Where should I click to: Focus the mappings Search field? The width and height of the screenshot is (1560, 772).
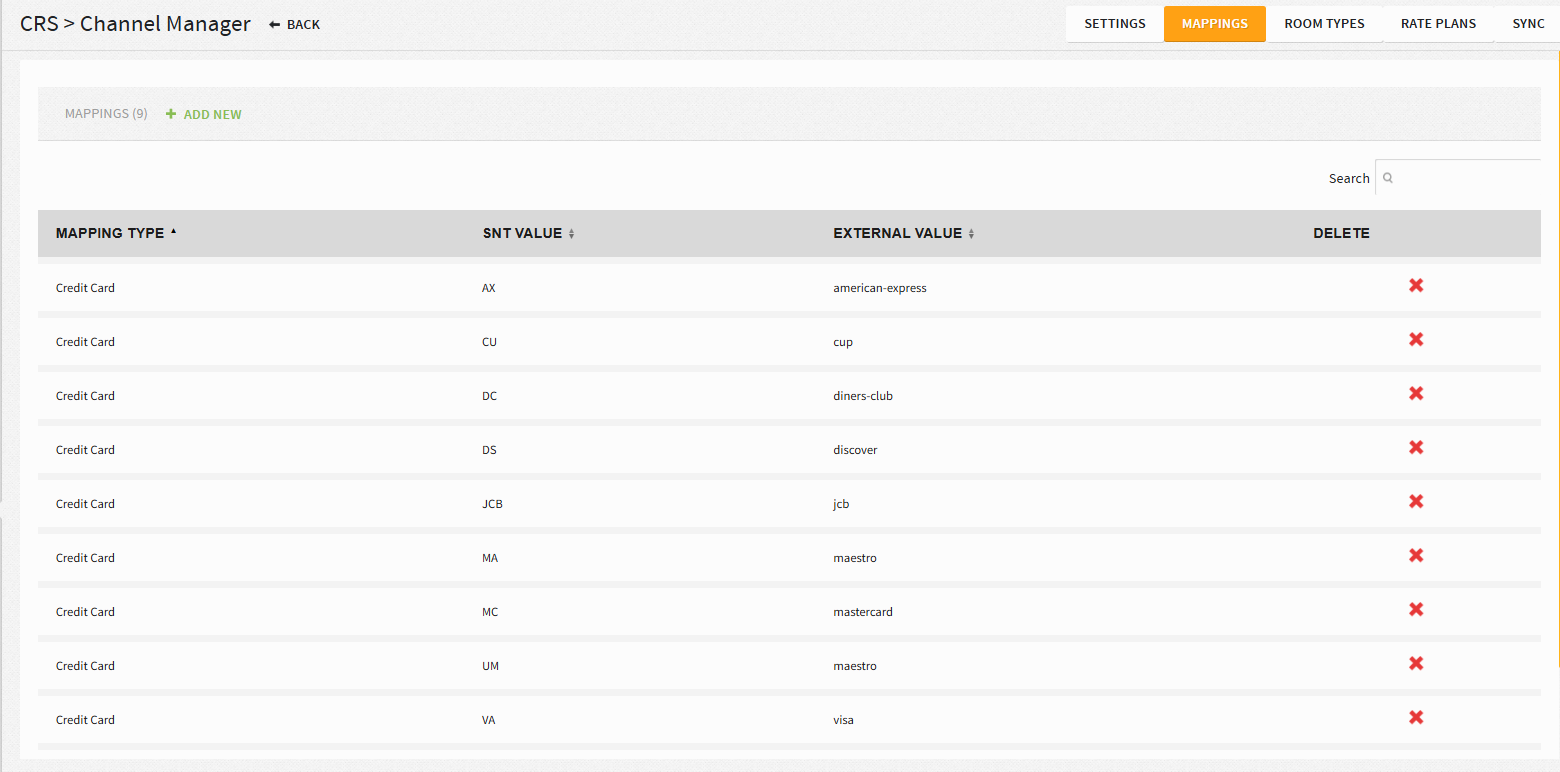pos(1458,178)
